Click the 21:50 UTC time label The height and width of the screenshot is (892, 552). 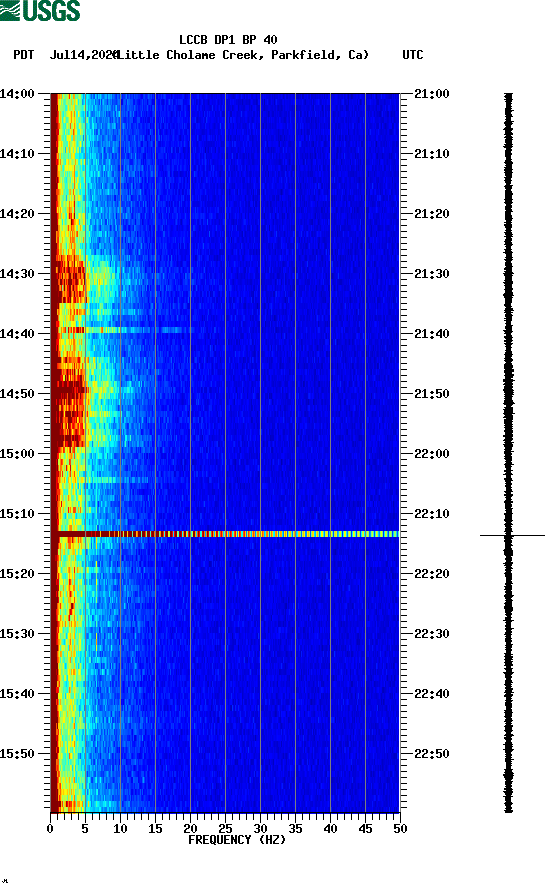click(x=431, y=394)
